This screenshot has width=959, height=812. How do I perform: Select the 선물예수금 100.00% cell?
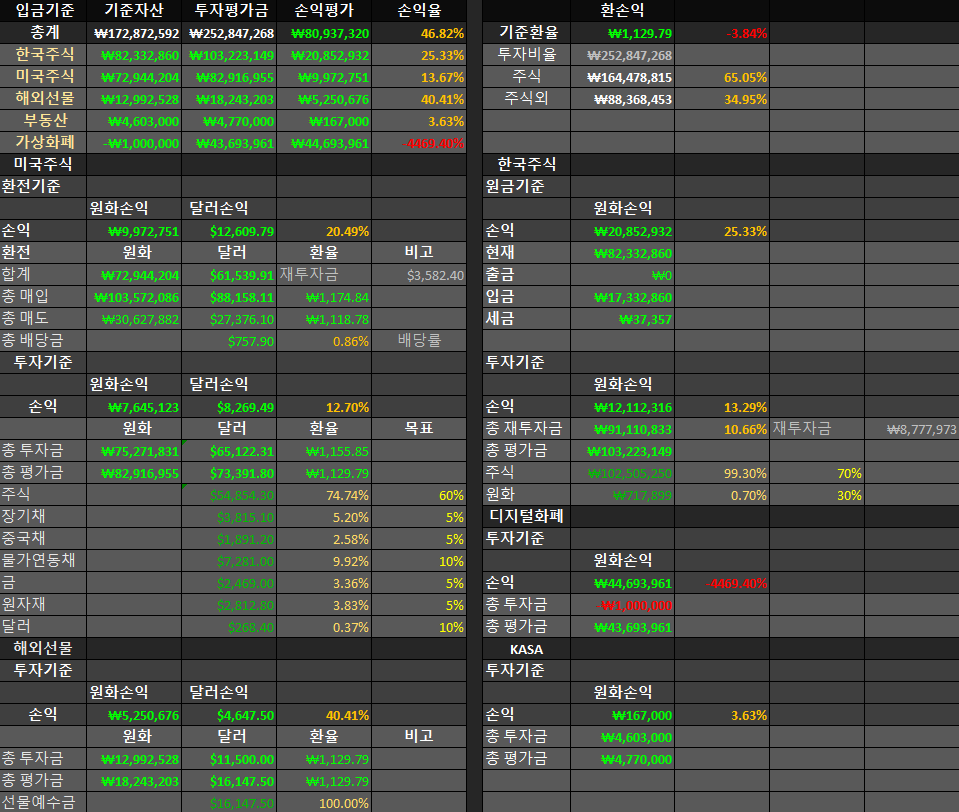[x=324, y=803]
